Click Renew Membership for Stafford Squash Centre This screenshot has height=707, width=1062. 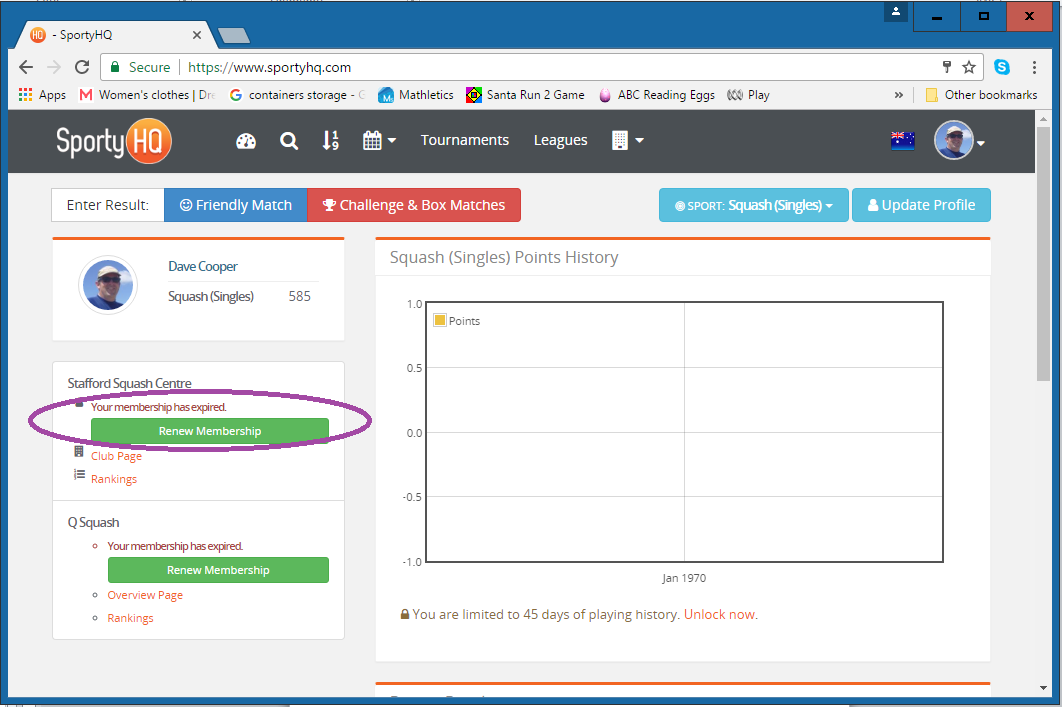click(209, 431)
